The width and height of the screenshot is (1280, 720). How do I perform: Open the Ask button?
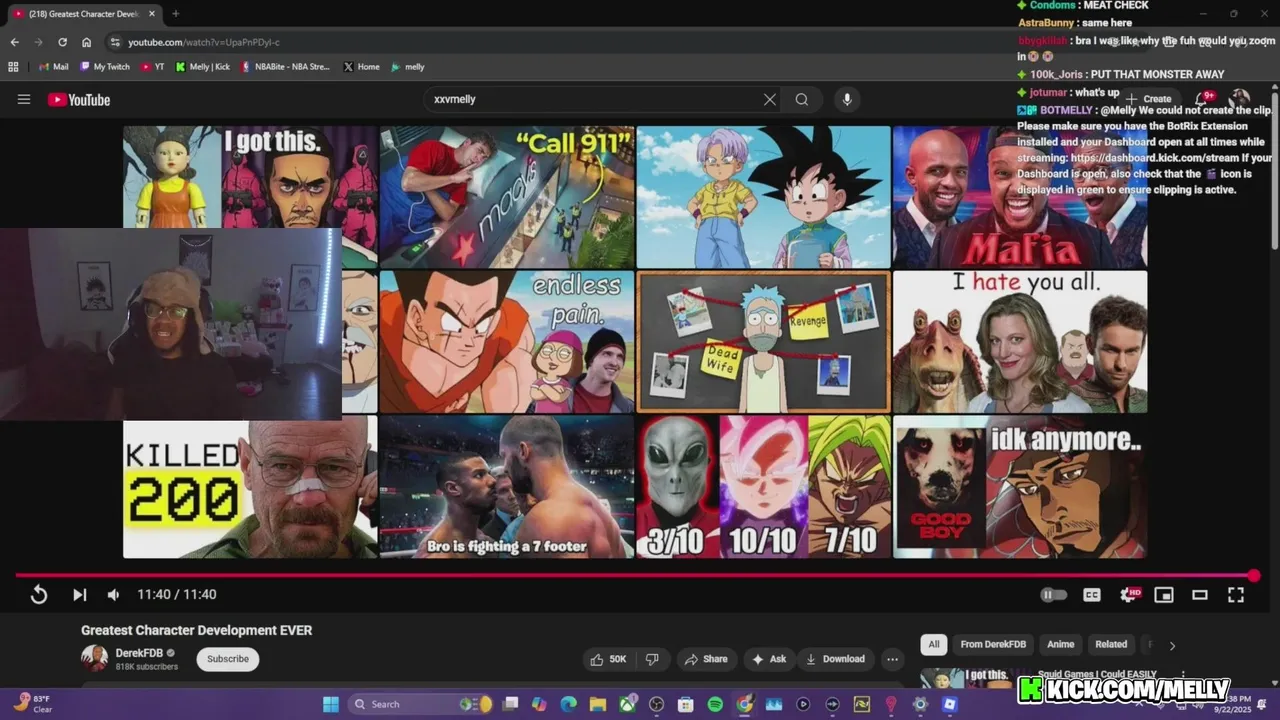(769, 659)
